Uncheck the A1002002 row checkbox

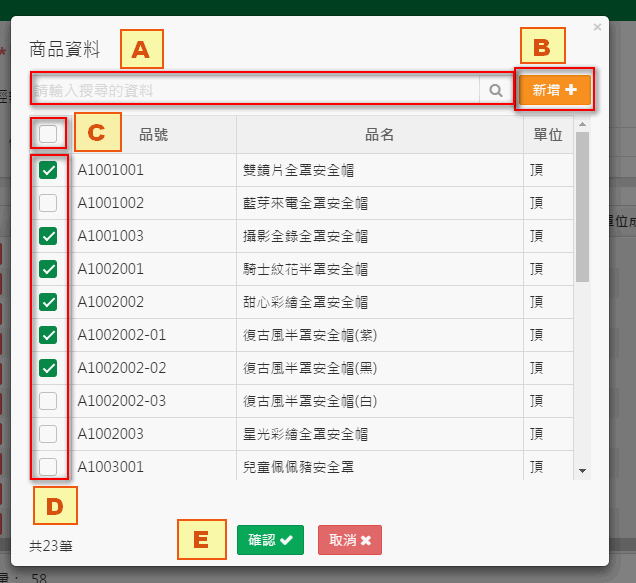click(48, 302)
